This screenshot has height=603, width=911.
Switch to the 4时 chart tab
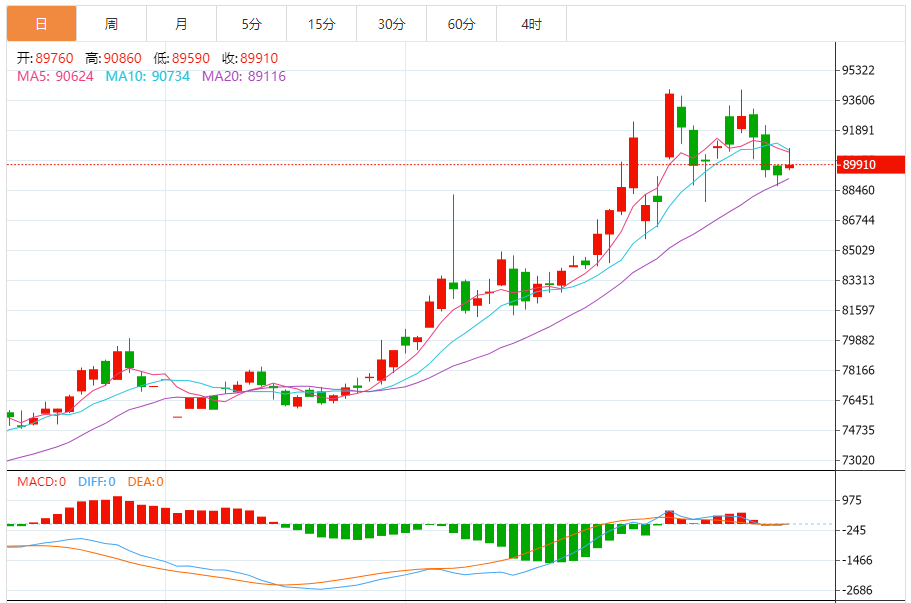click(x=531, y=24)
